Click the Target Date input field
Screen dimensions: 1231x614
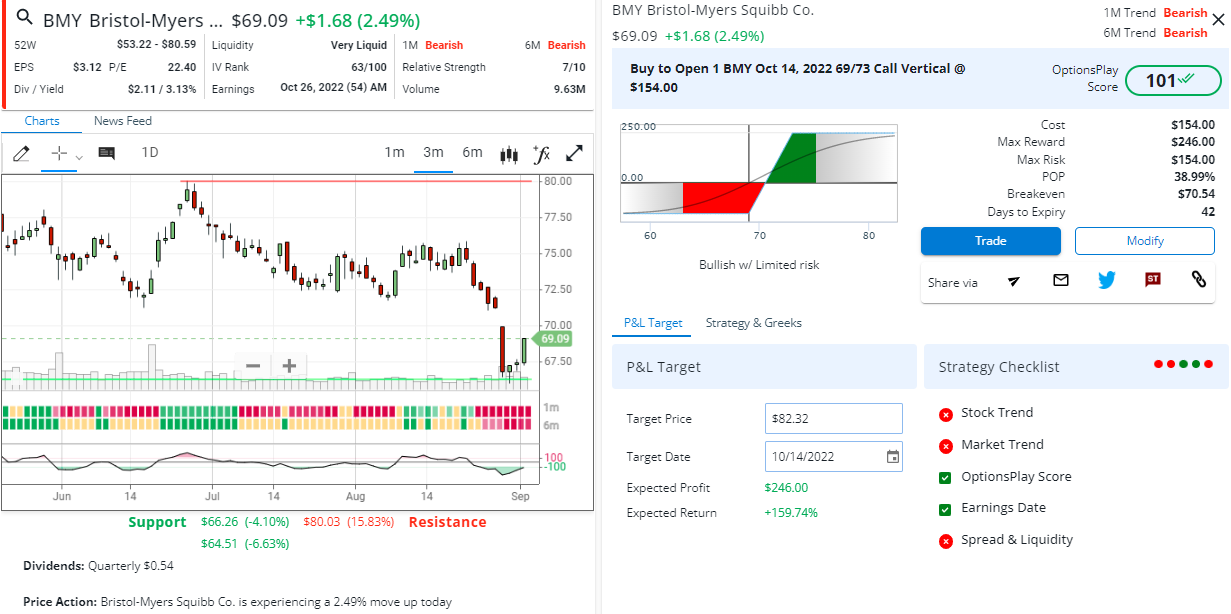pos(834,457)
